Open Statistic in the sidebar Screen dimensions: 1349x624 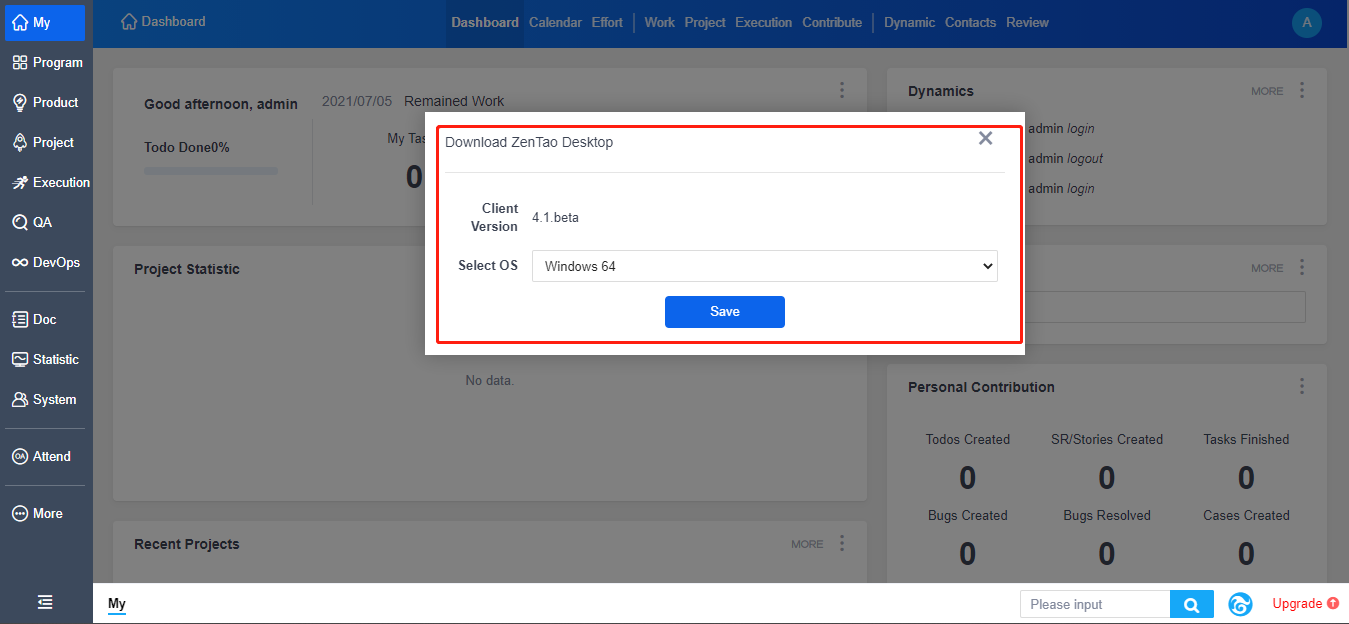tap(46, 359)
